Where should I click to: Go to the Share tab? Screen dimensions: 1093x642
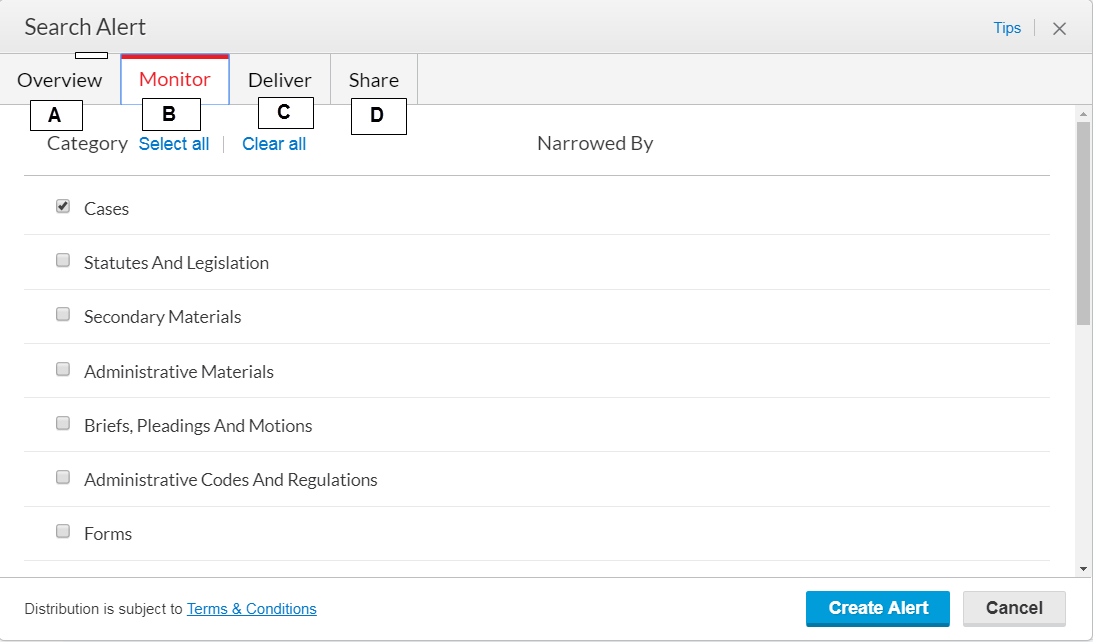tap(374, 80)
